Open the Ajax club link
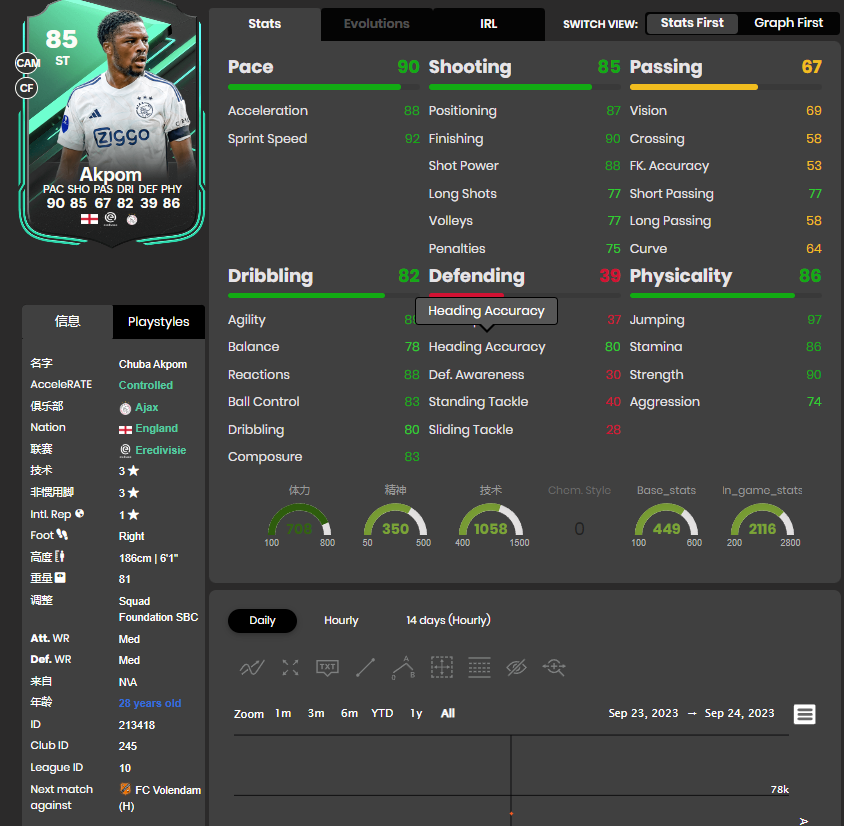This screenshot has height=826, width=844. (x=146, y=407)
